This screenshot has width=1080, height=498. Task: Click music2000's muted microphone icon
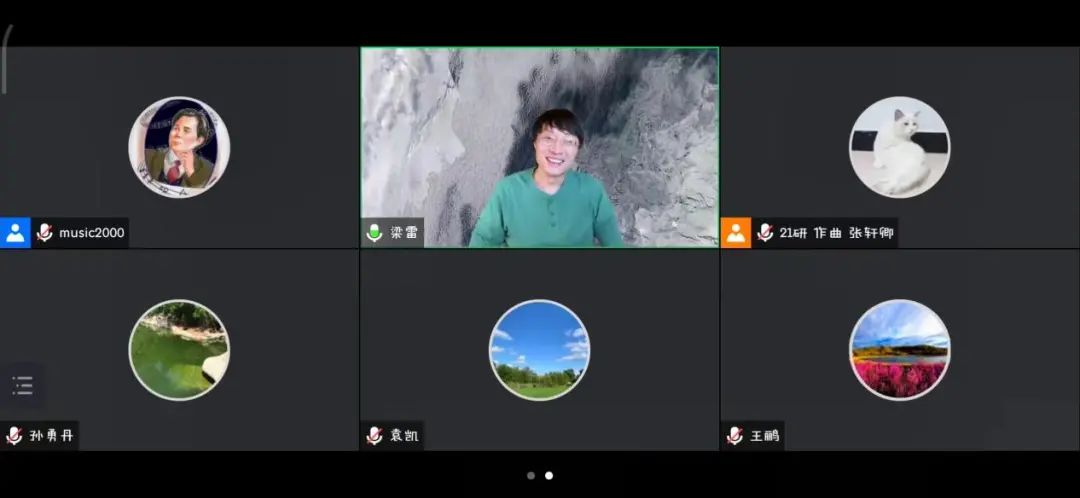[x=45, y=233]
